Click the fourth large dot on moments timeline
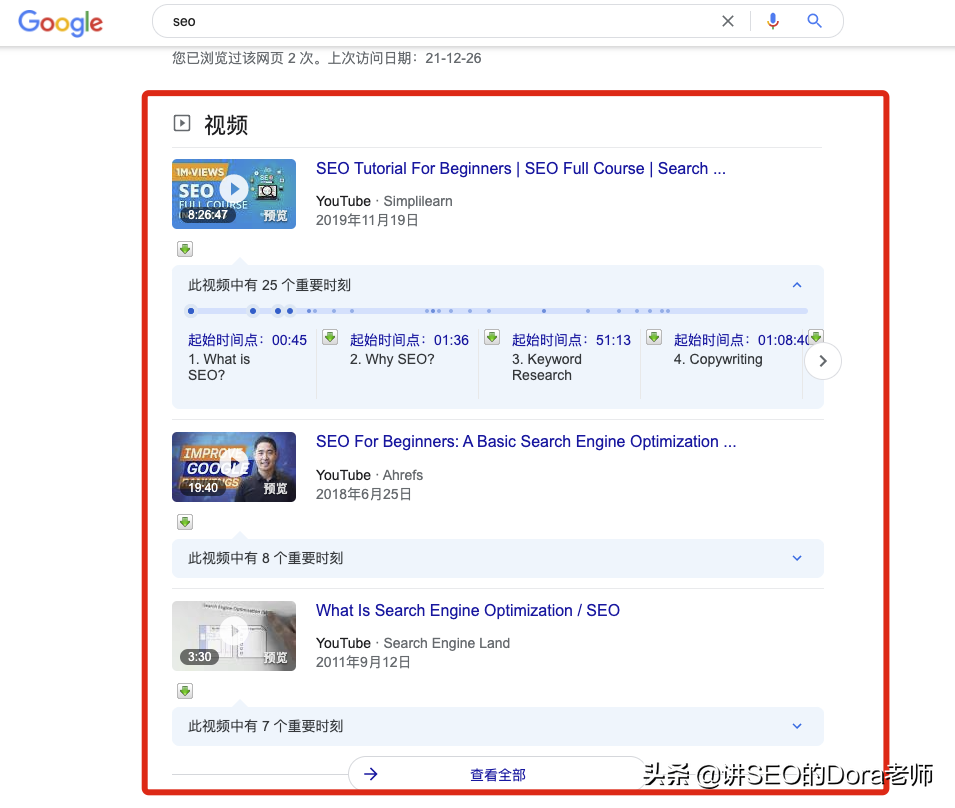 (x=290, y=311)
